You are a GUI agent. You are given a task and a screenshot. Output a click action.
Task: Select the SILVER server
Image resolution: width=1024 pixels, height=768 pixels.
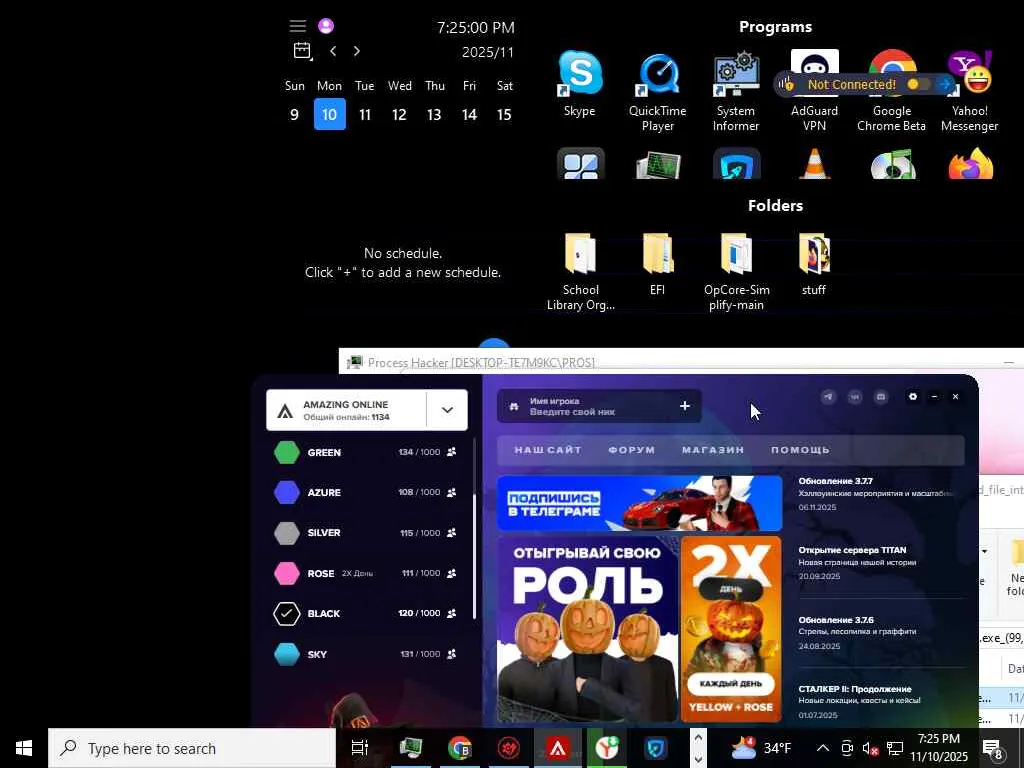pos(366,533)
